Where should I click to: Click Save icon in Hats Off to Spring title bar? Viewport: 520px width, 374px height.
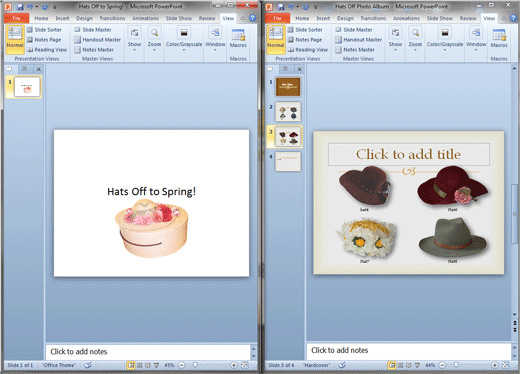coord(20,7)
